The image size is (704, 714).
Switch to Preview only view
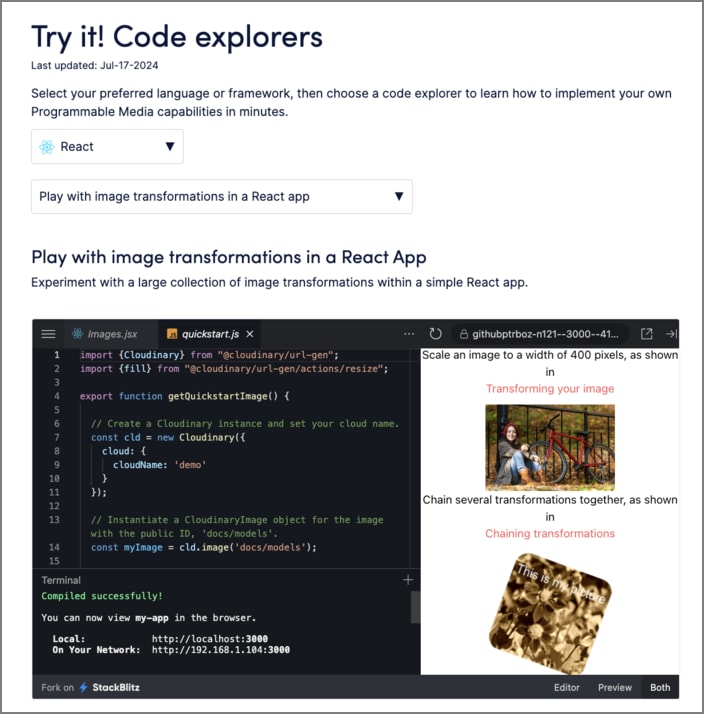(x=615, y=688)
